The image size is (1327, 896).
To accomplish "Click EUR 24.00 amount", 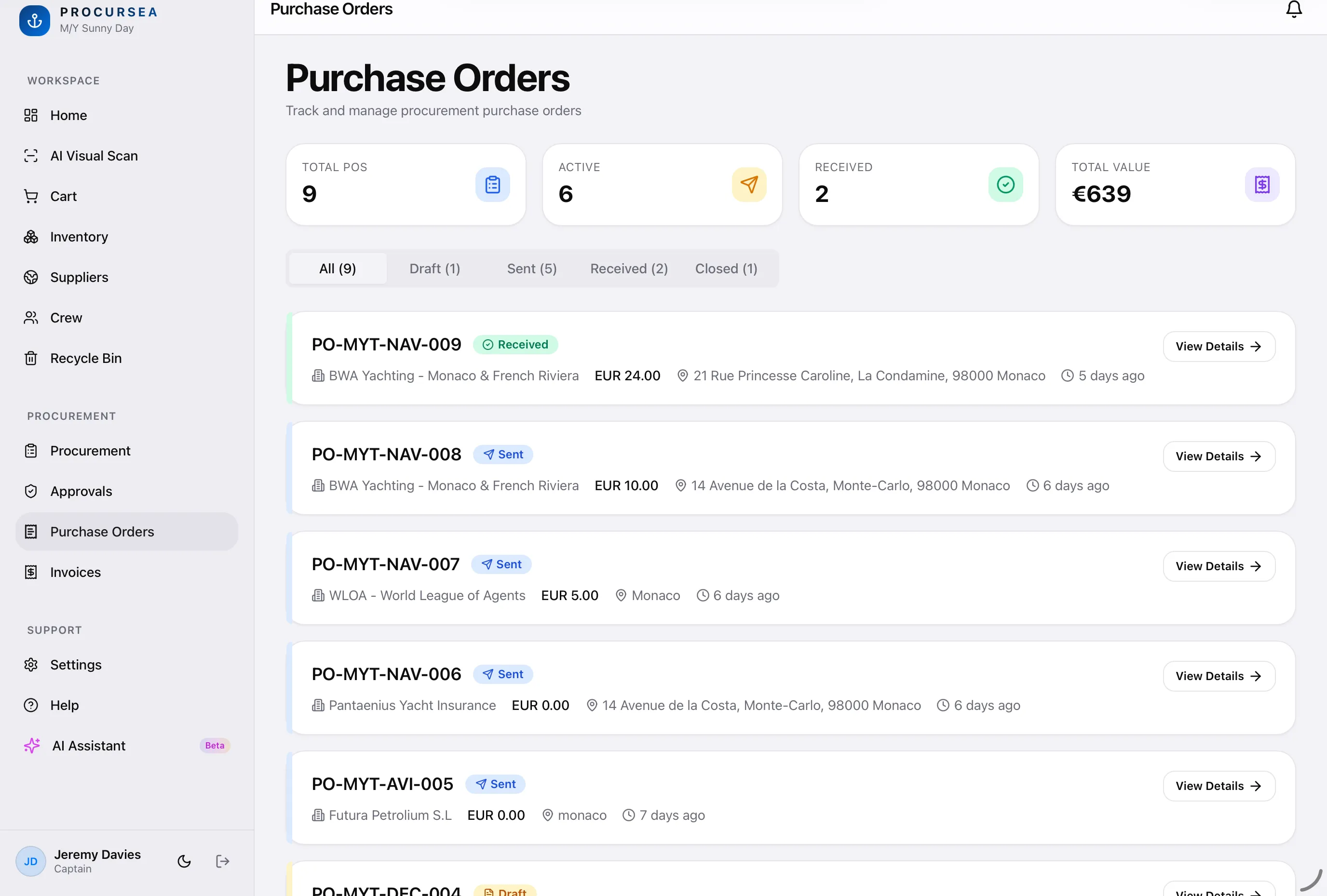I will point(627,376).
